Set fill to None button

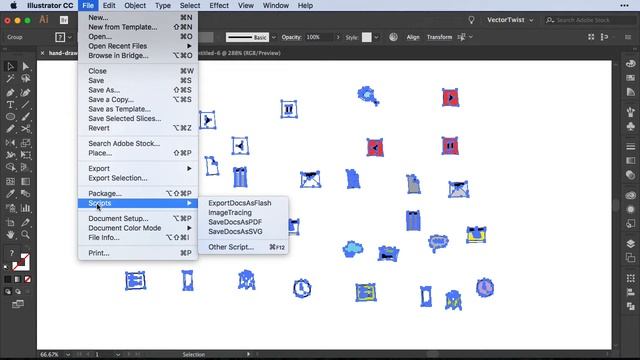27,280
